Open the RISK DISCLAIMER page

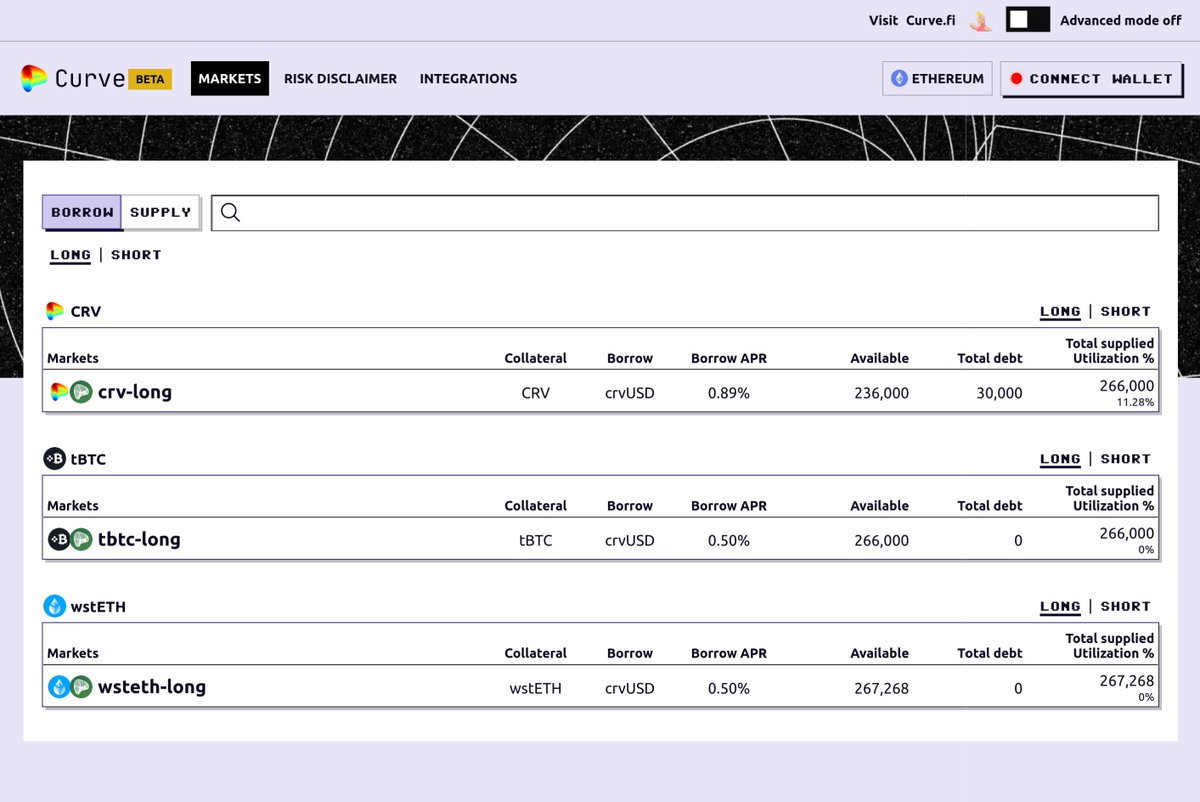coord(341,78)
